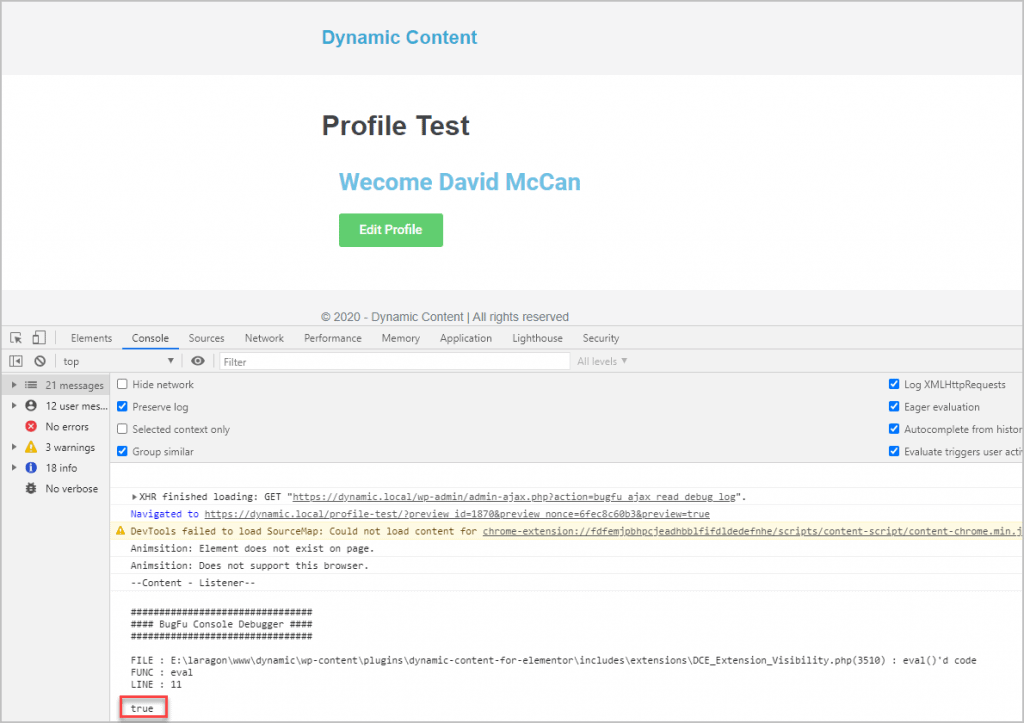Select the No errors sidebar row
This screenshot has height=723, width=1024.
56,426
